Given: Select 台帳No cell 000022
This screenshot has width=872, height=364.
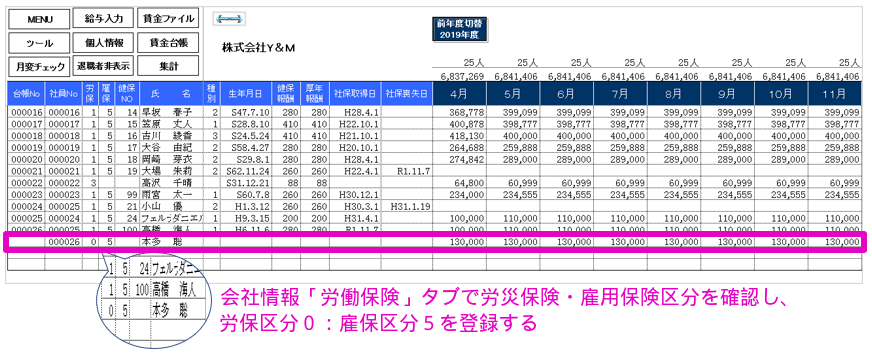Looking at the screenshot, I should click(26, 182).
